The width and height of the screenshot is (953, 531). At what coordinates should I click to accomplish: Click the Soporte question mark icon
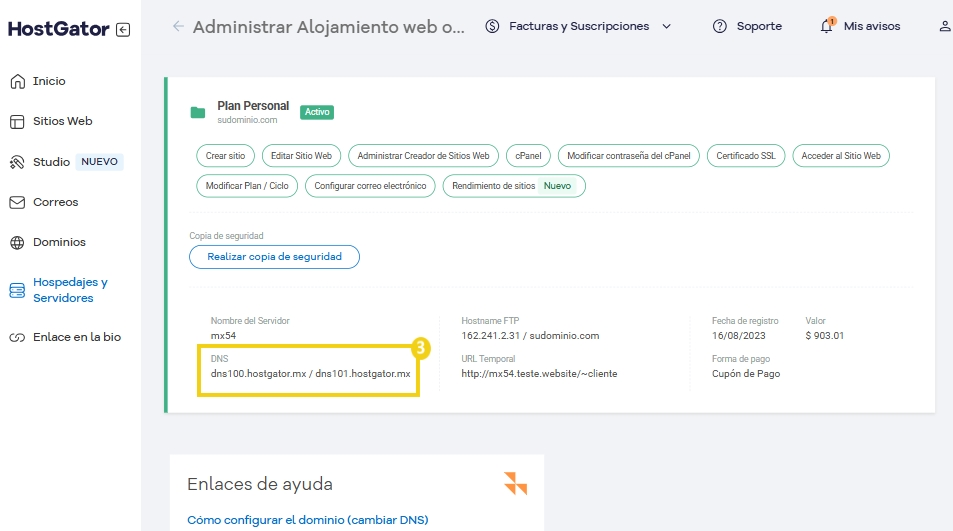tap(720, 26)
